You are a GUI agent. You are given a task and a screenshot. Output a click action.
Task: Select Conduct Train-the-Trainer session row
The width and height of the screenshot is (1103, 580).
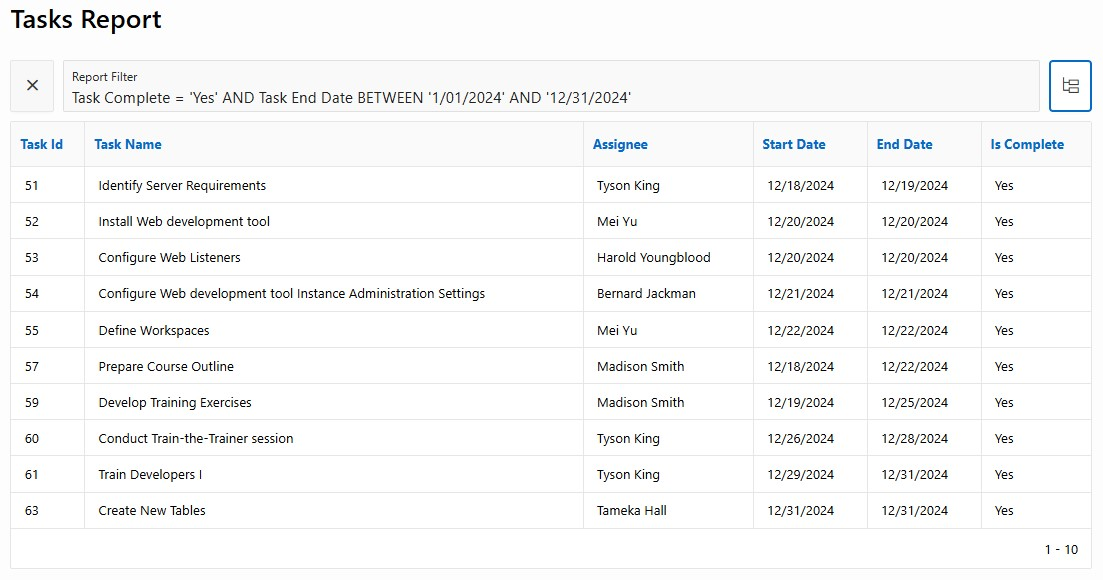551,439
